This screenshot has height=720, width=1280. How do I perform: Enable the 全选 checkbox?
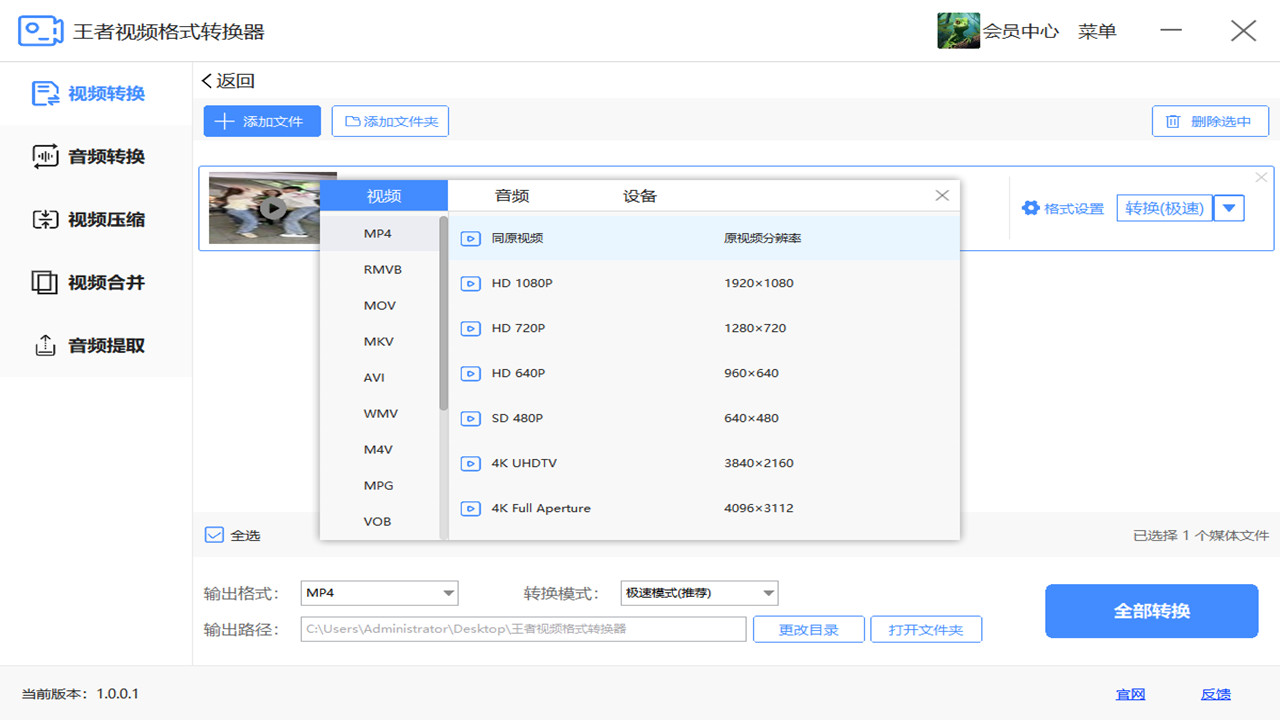[x=213, y=535]
